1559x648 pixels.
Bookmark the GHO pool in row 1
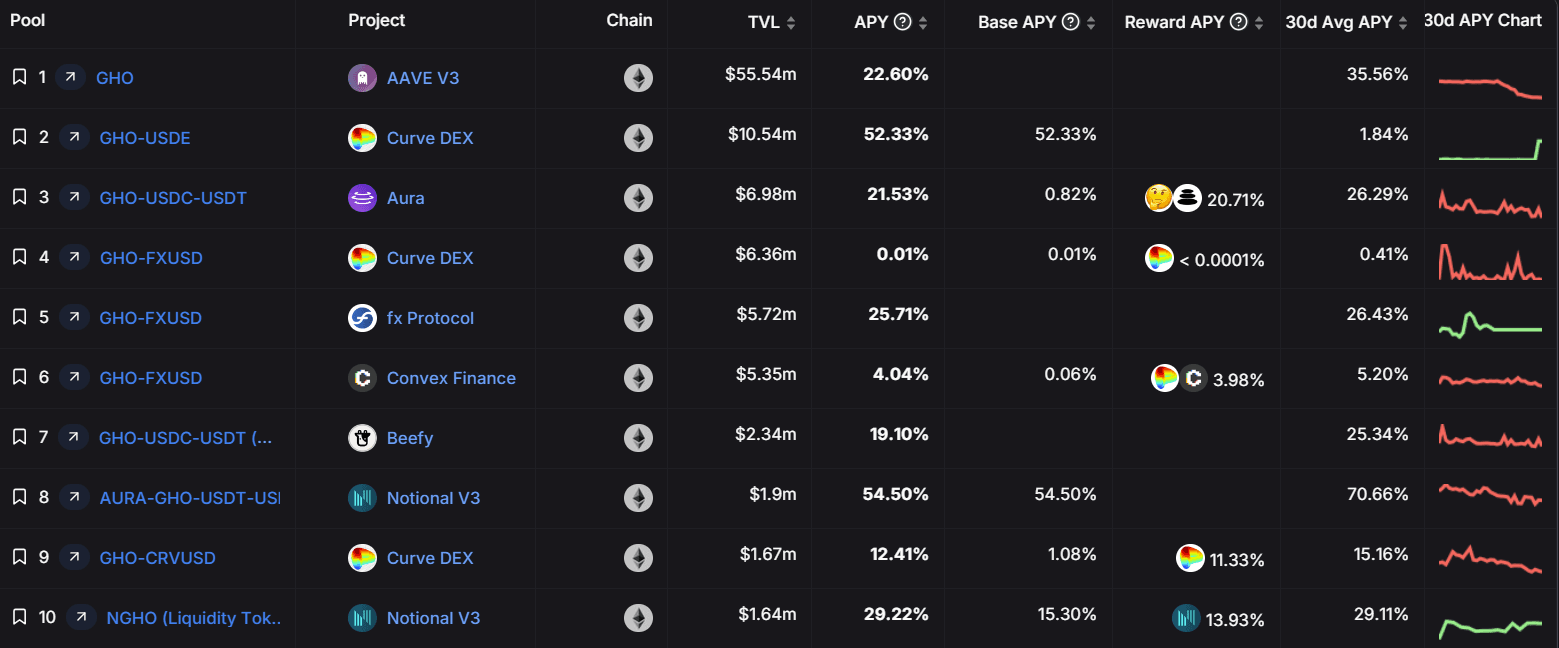[19, 77]
